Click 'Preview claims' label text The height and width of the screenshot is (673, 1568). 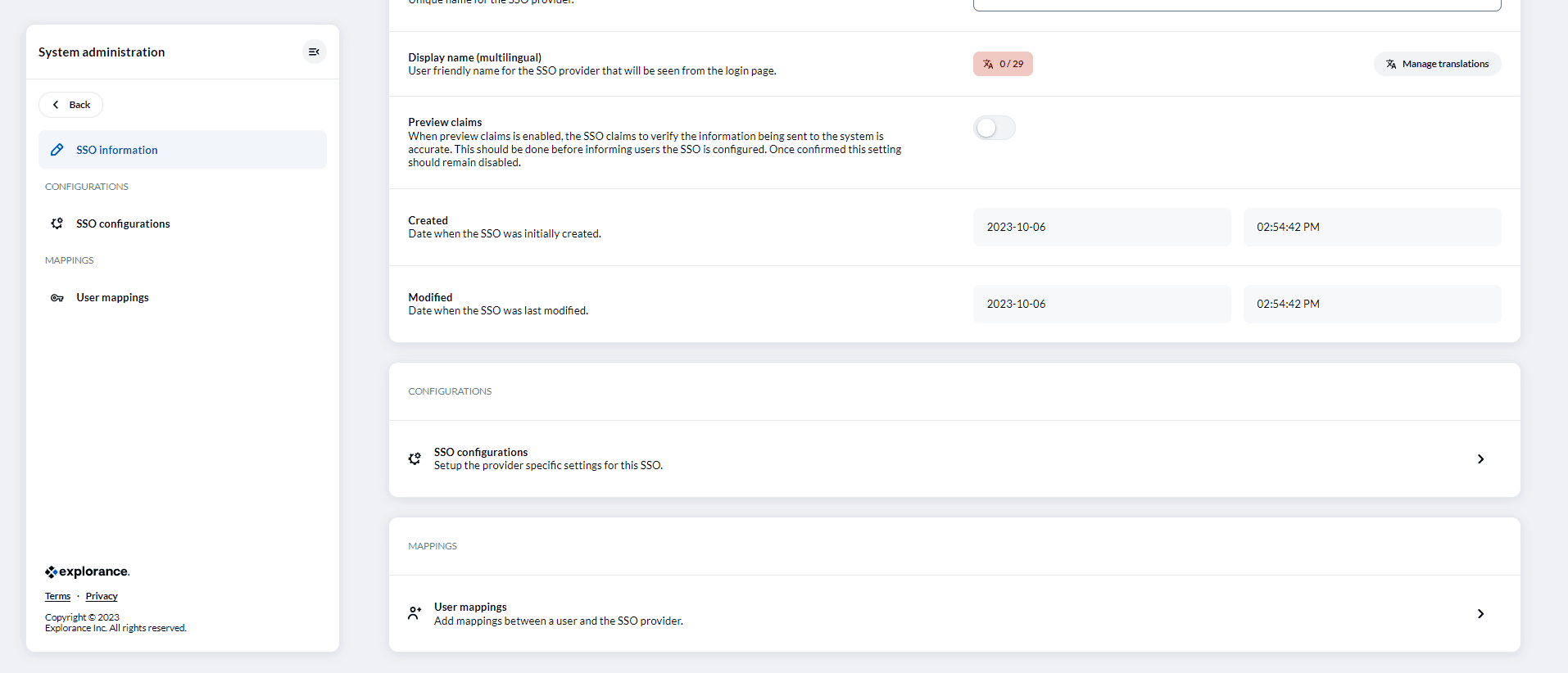coord(445,122)
